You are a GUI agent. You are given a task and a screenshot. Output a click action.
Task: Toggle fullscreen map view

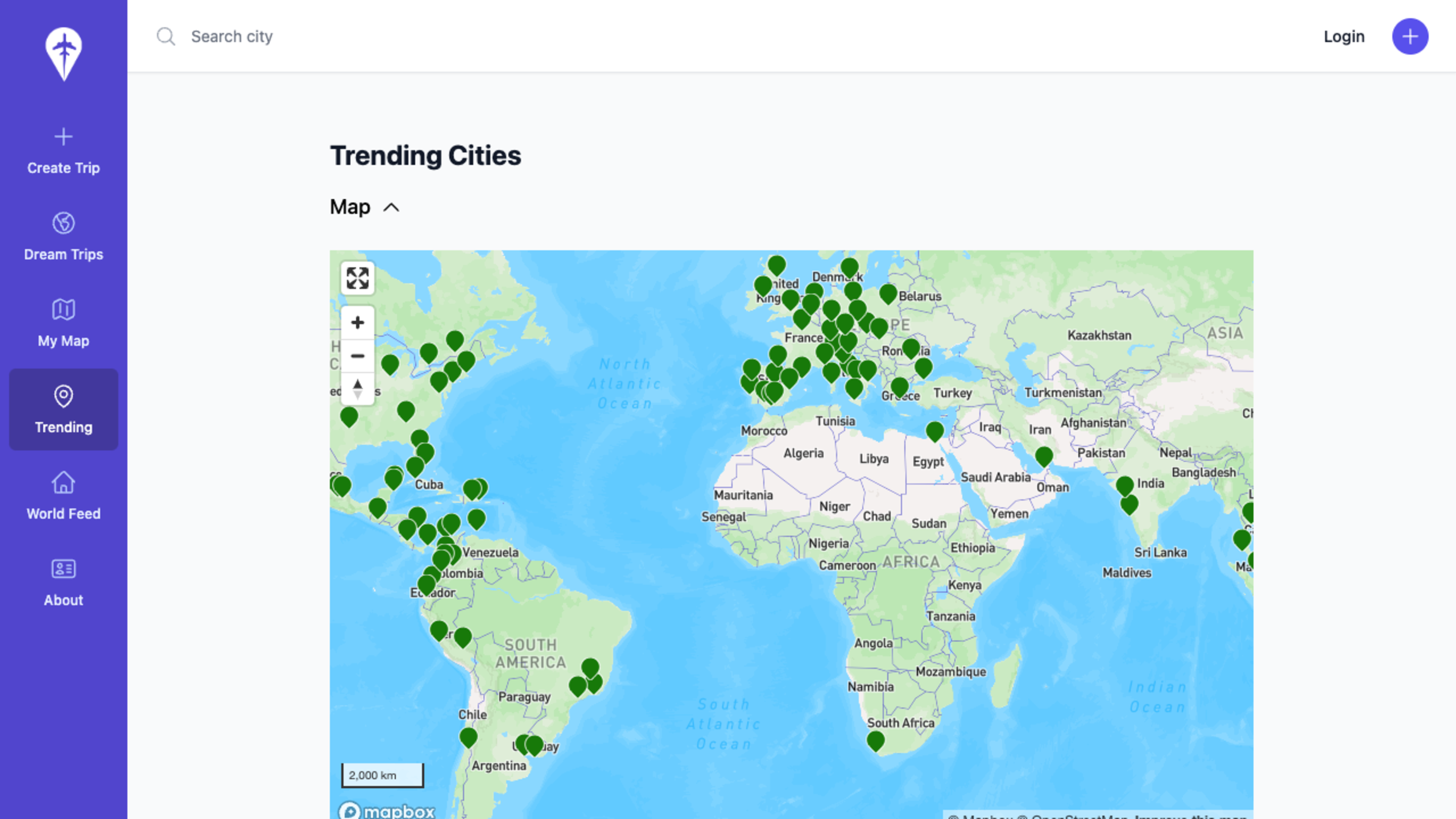357,278
